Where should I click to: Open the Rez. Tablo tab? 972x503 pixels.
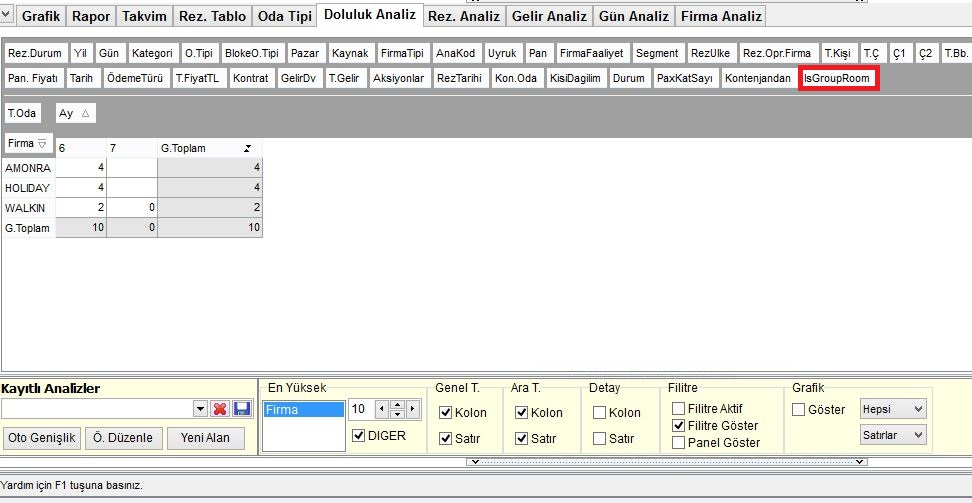pyautogui.click(x=213, y=16)
